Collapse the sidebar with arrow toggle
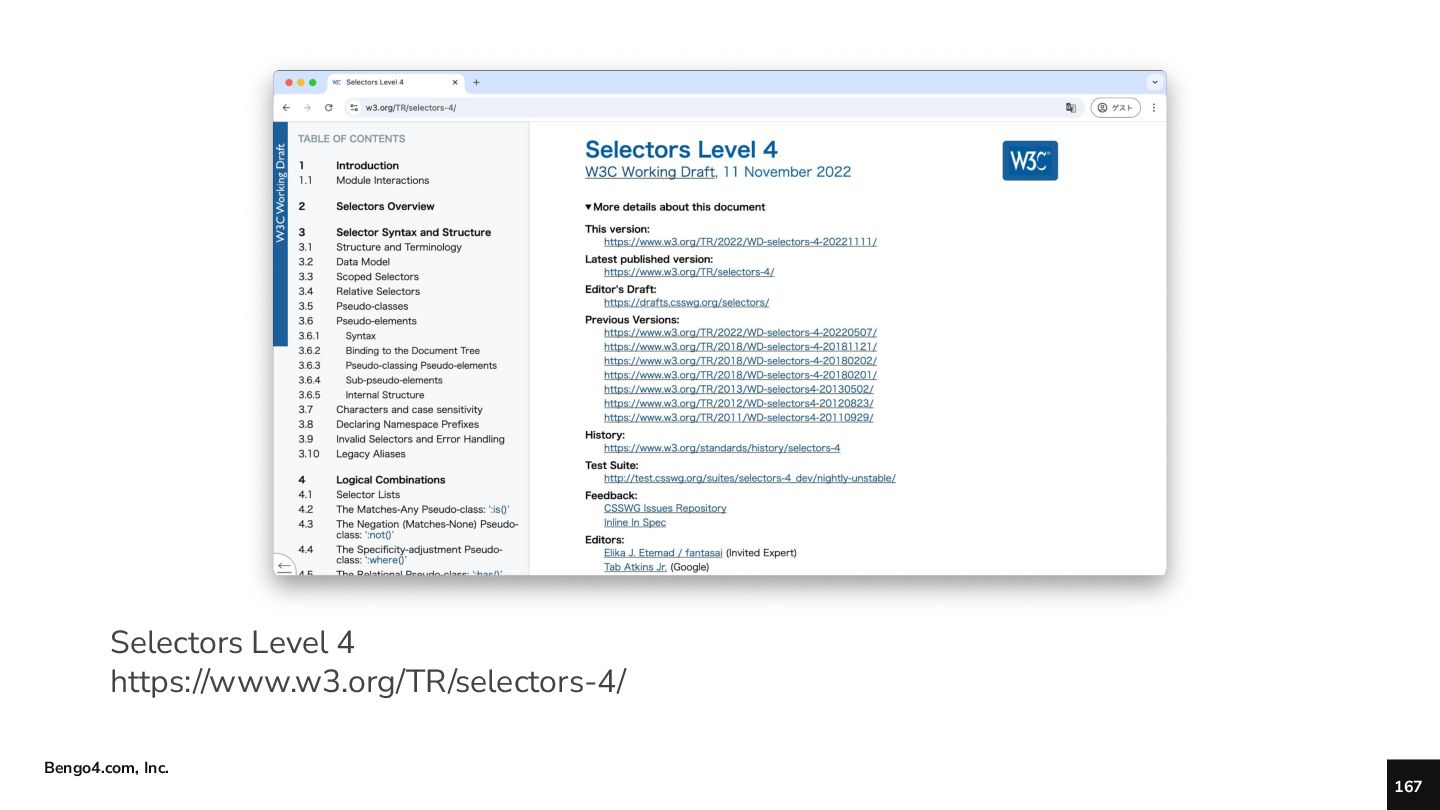 [284, 566]
